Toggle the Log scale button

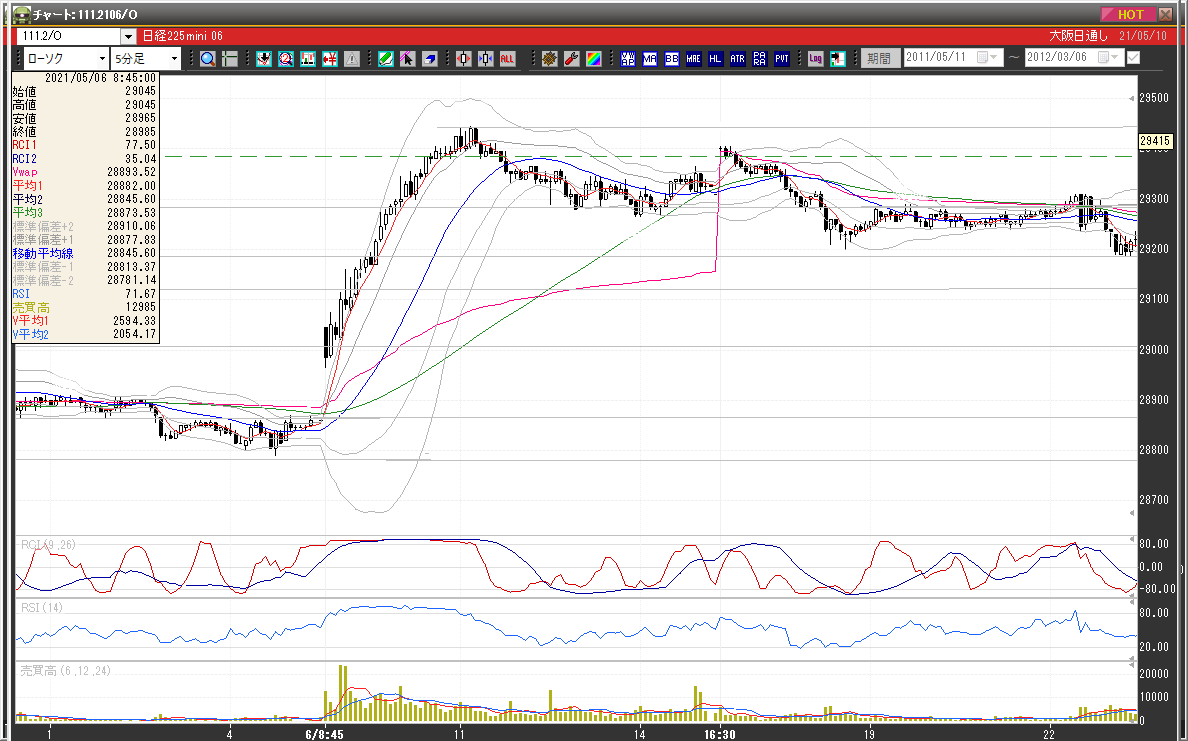(x=815, y=58)
